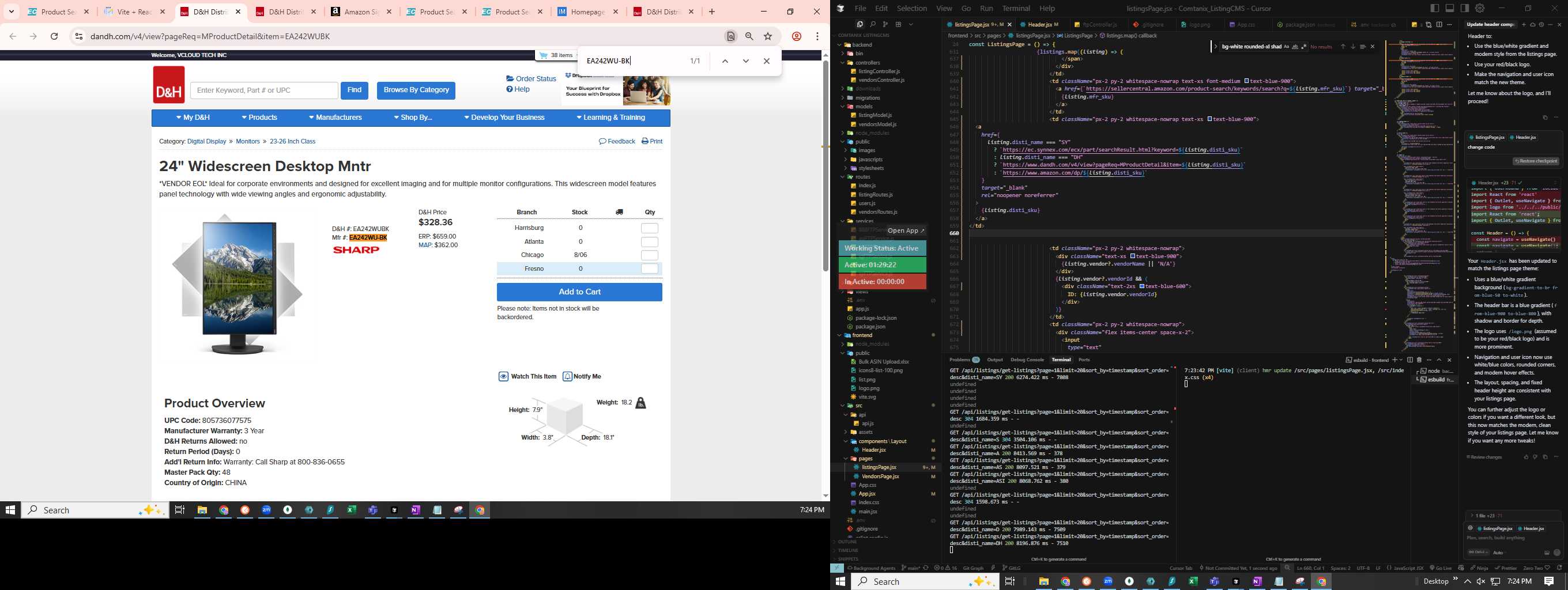Split the terminal pane
Screen dimensions: 1568x590
pyautogui.click(x=1409, y=360)
